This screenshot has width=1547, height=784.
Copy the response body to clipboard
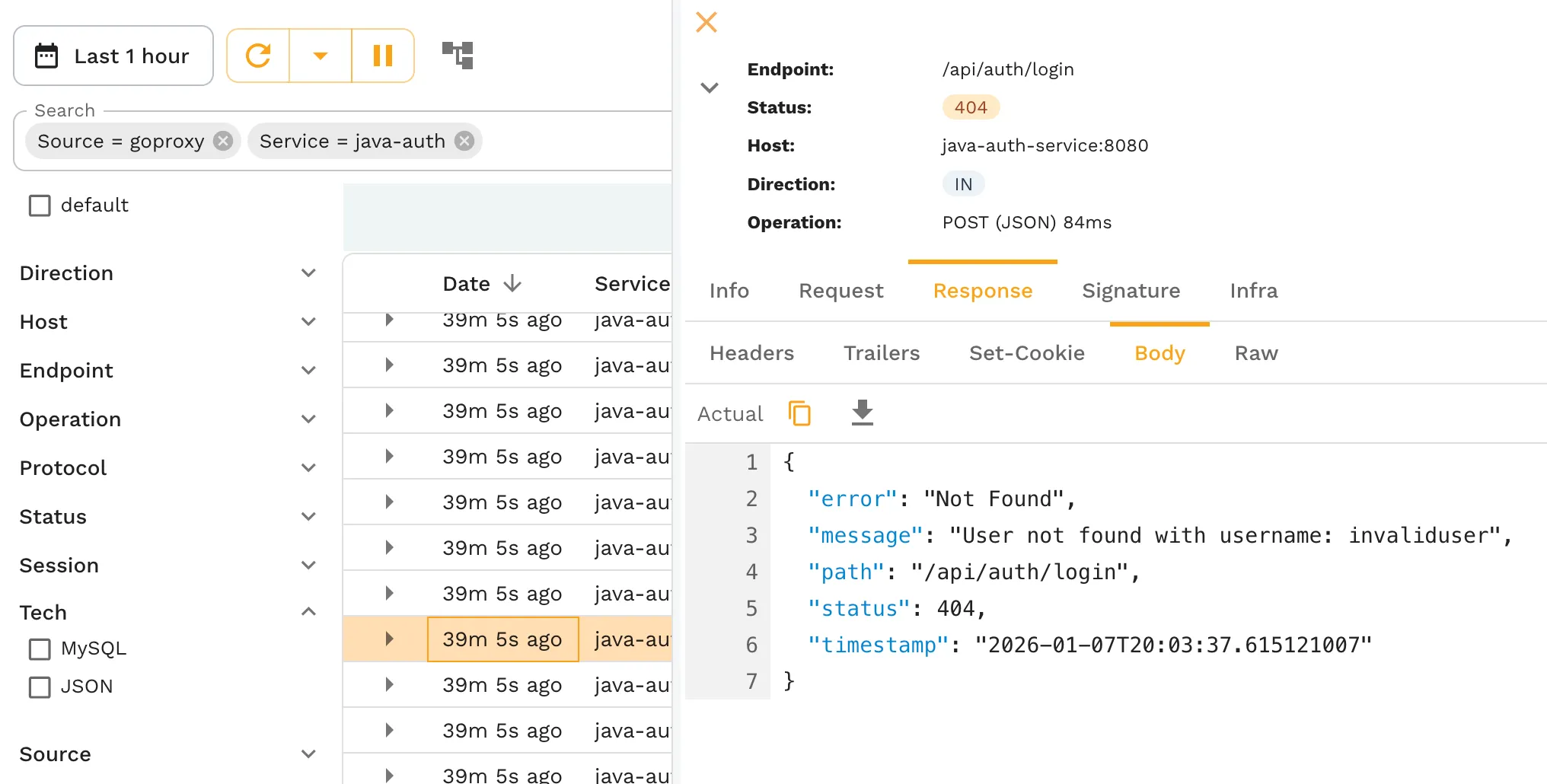point(799,413)
